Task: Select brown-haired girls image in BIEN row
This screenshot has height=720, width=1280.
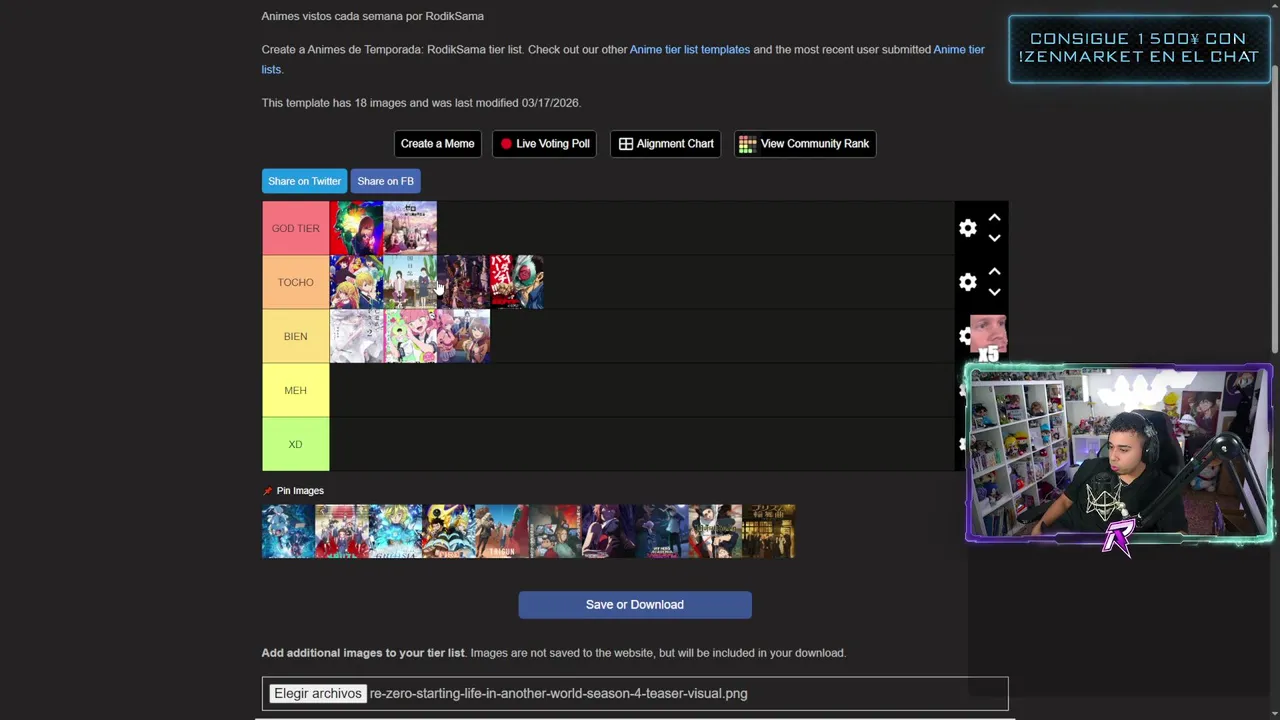Action: pos(463,336)
